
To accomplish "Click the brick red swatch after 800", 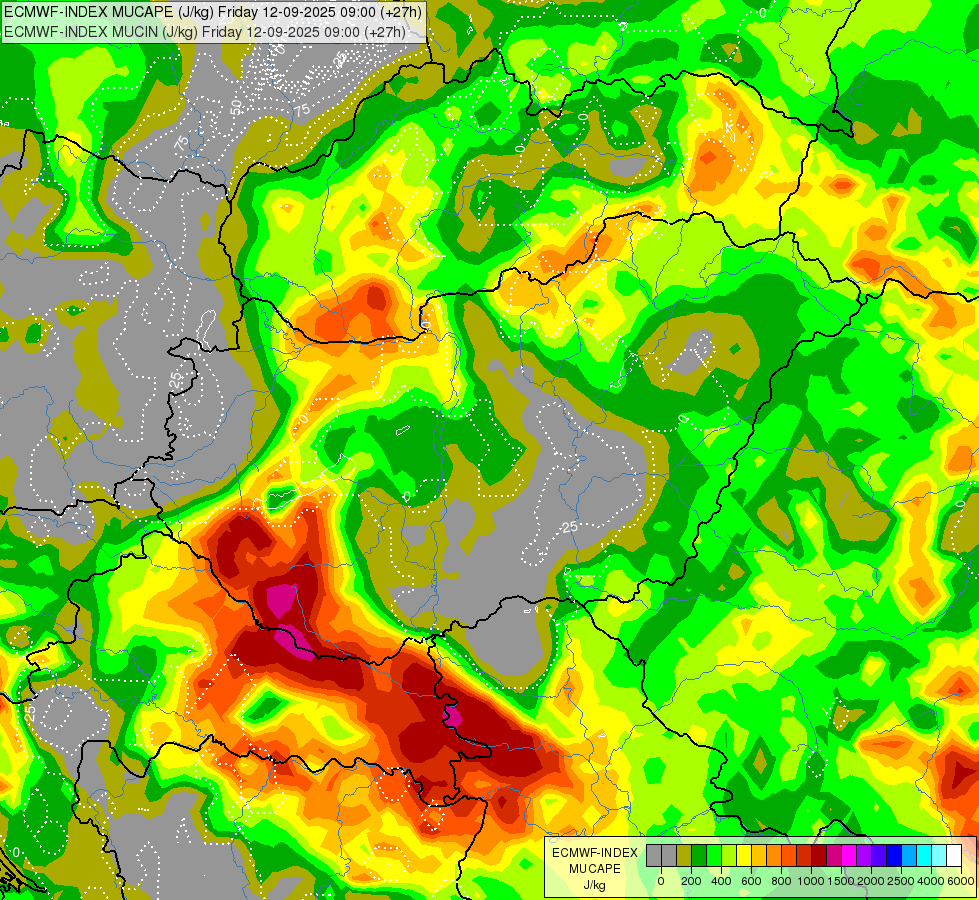I will tap(804, 855).
